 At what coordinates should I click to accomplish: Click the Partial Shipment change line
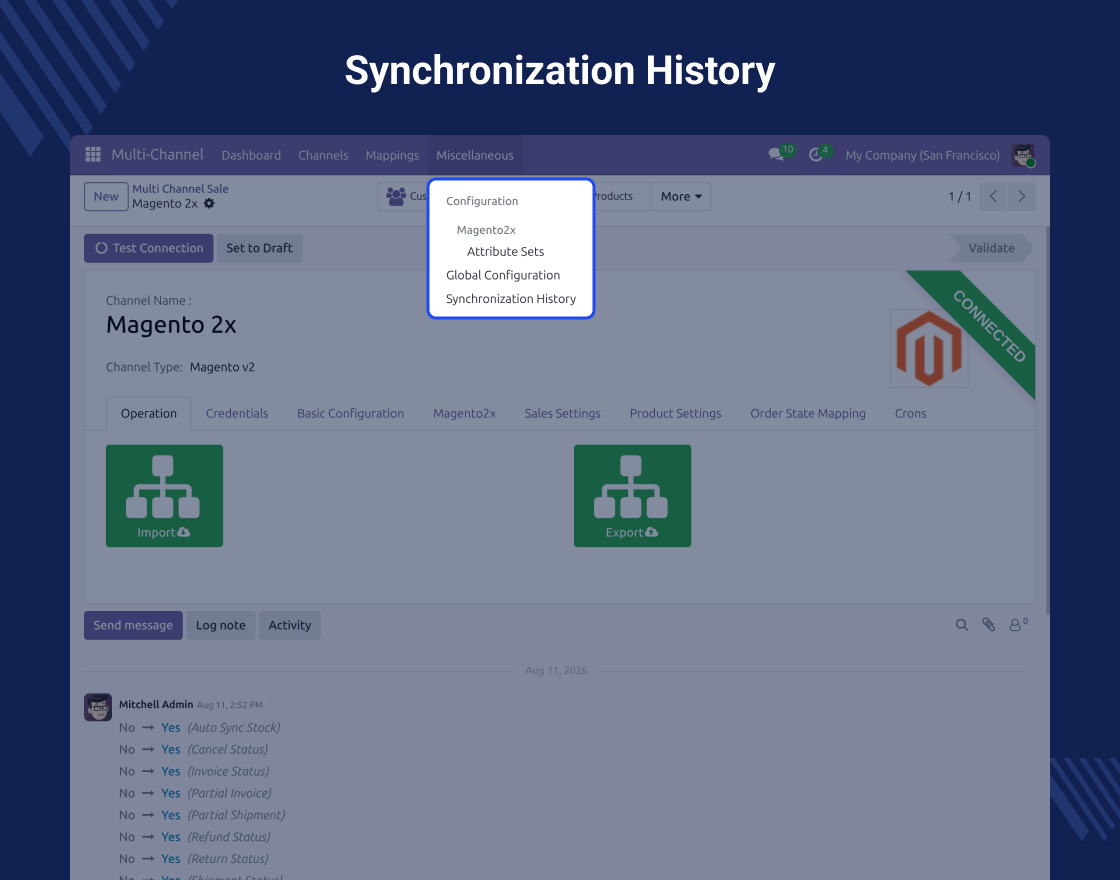(202, 815)
